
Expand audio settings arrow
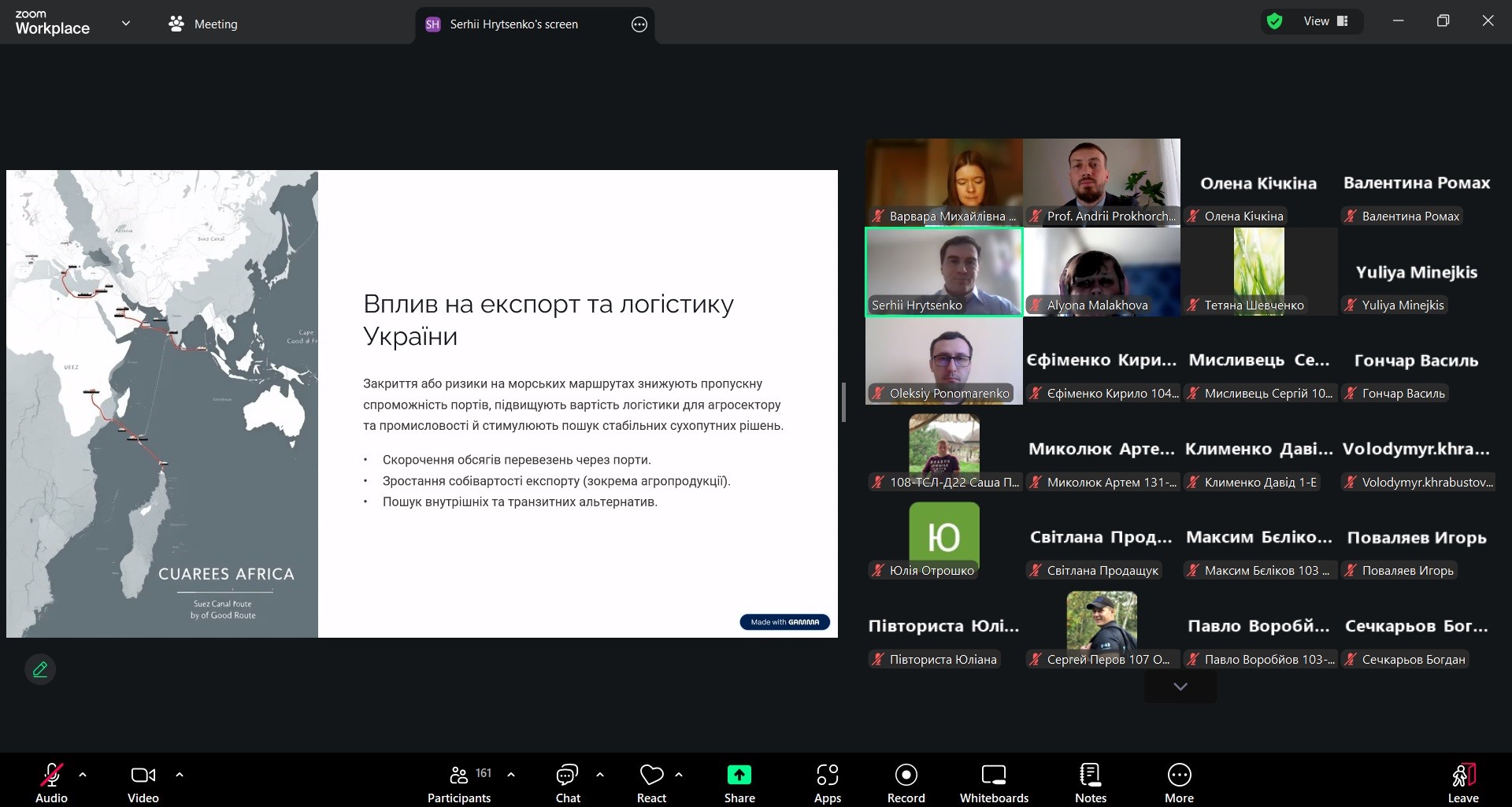pyautogui.click(x=83, y=775)
